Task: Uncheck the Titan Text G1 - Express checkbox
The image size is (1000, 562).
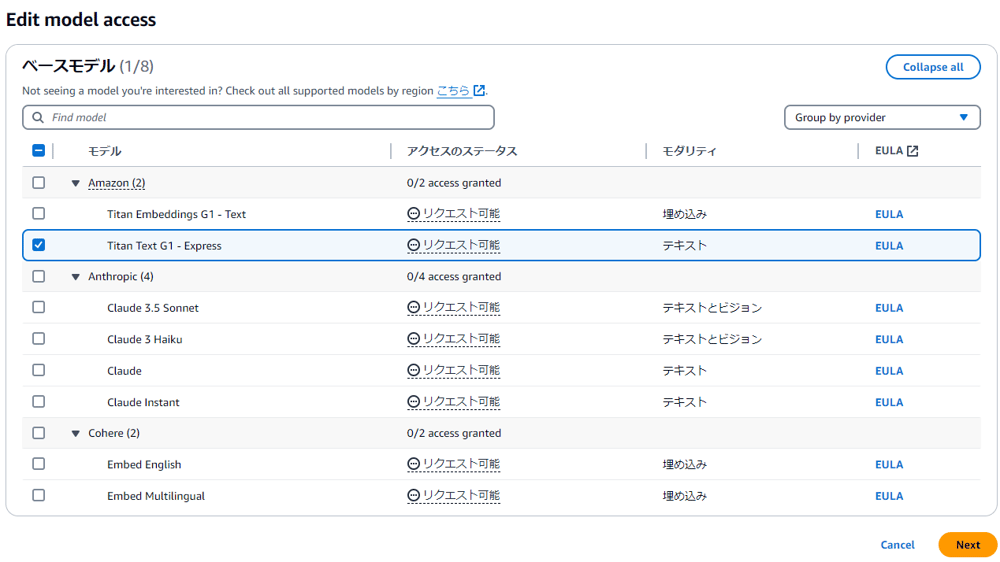Action: point(38,245)
